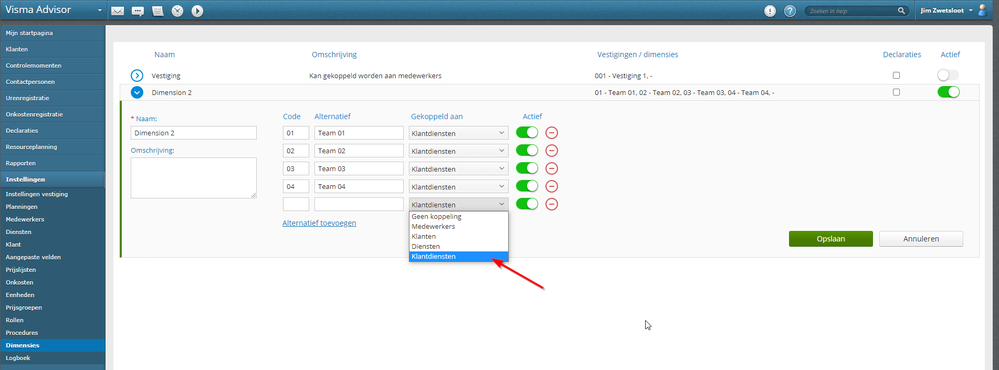Viewport: 999px width, 370px height.
Task: Check Declaraties box for Dimension 2 row
Action: (x=896, y=92)
